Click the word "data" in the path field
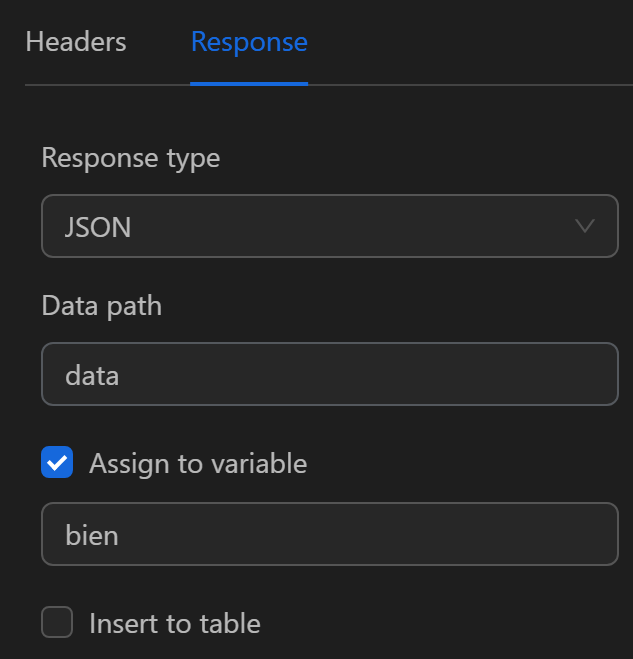 click(92, 376)
